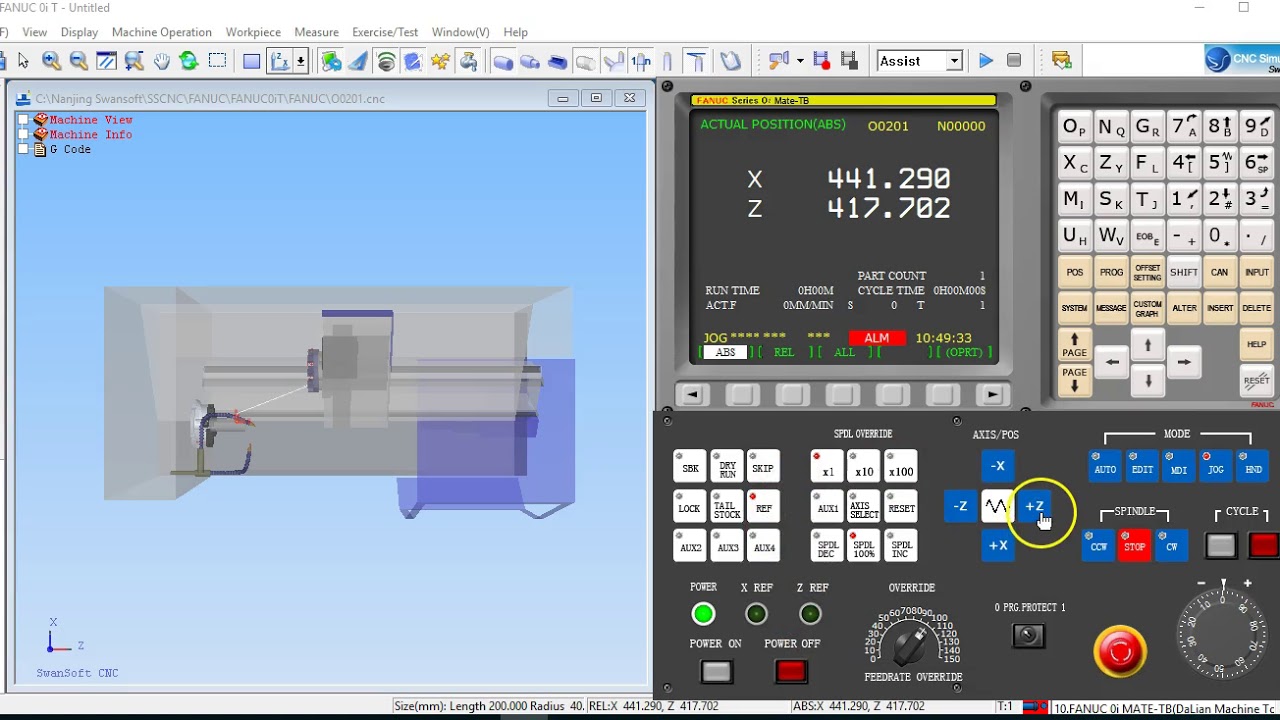Click the red emergency stop button
Screen dimensions: 1280x720
click(x=1120, y=652)
